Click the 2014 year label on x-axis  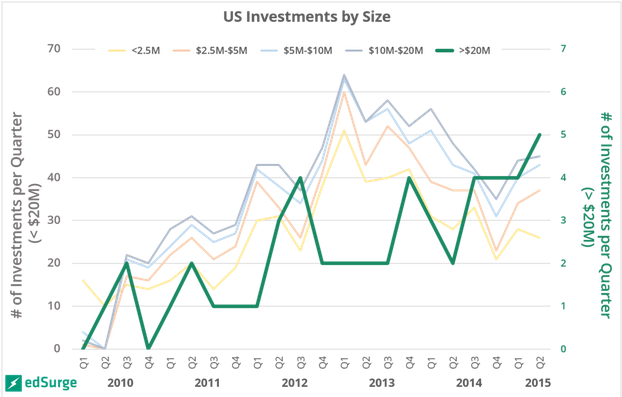click(469, 383)
